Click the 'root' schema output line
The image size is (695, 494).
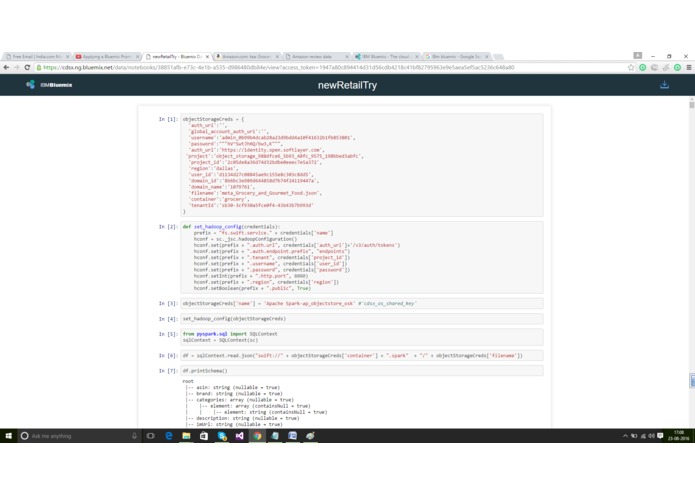(x=188, y=381)
